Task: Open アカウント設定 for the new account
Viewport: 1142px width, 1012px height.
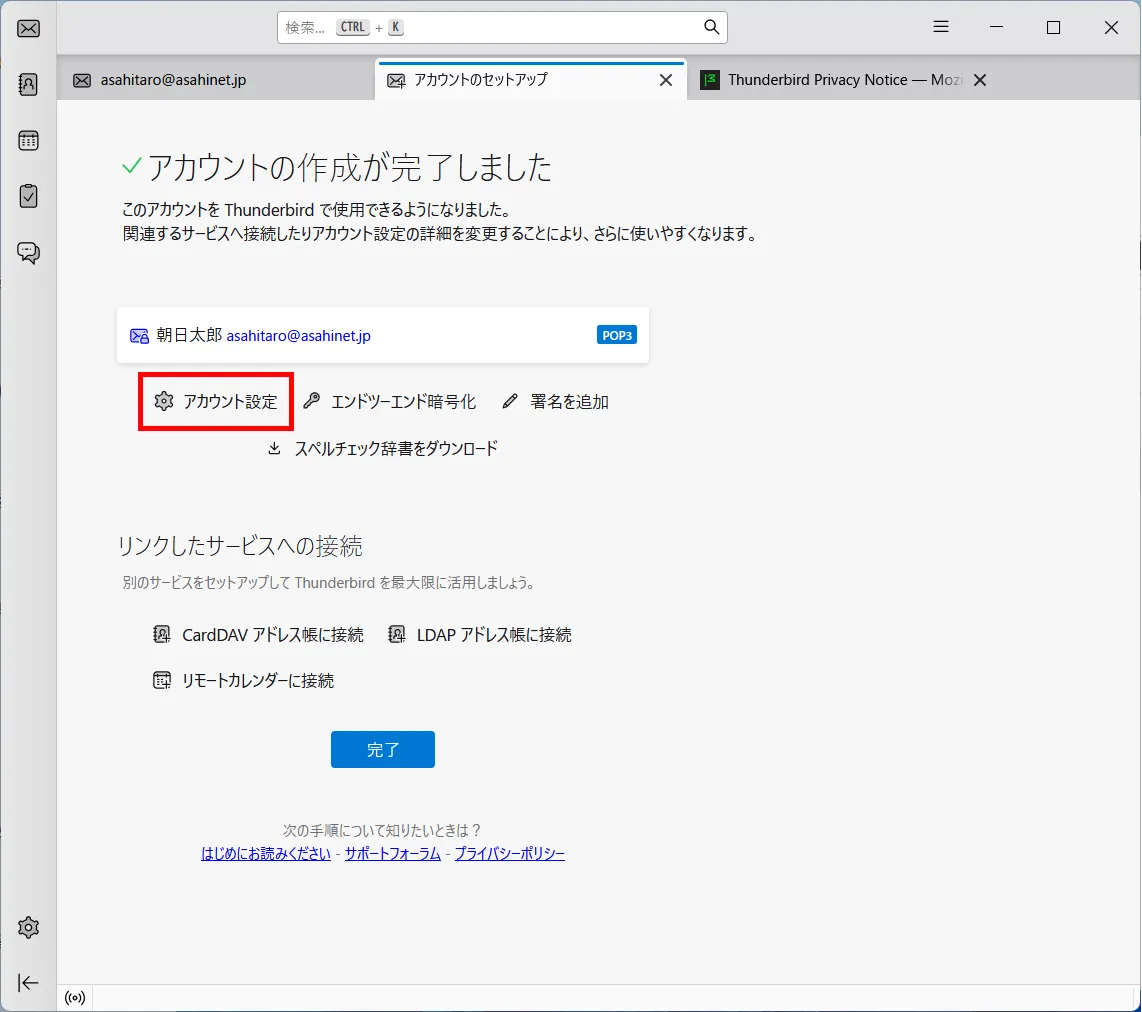Action: click(215, 400)
